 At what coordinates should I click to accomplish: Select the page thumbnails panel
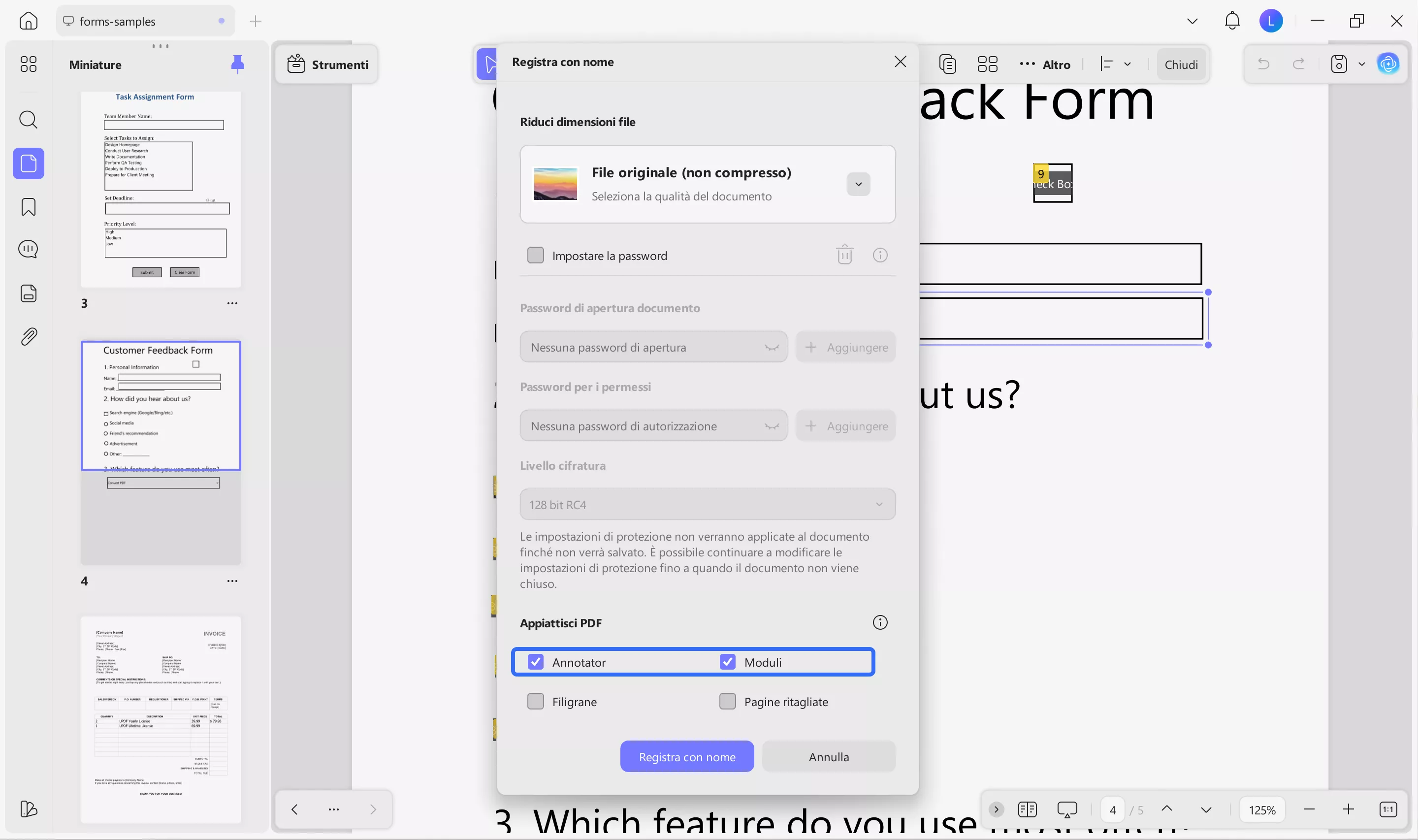pyautogui.click(x=28, y=163)
